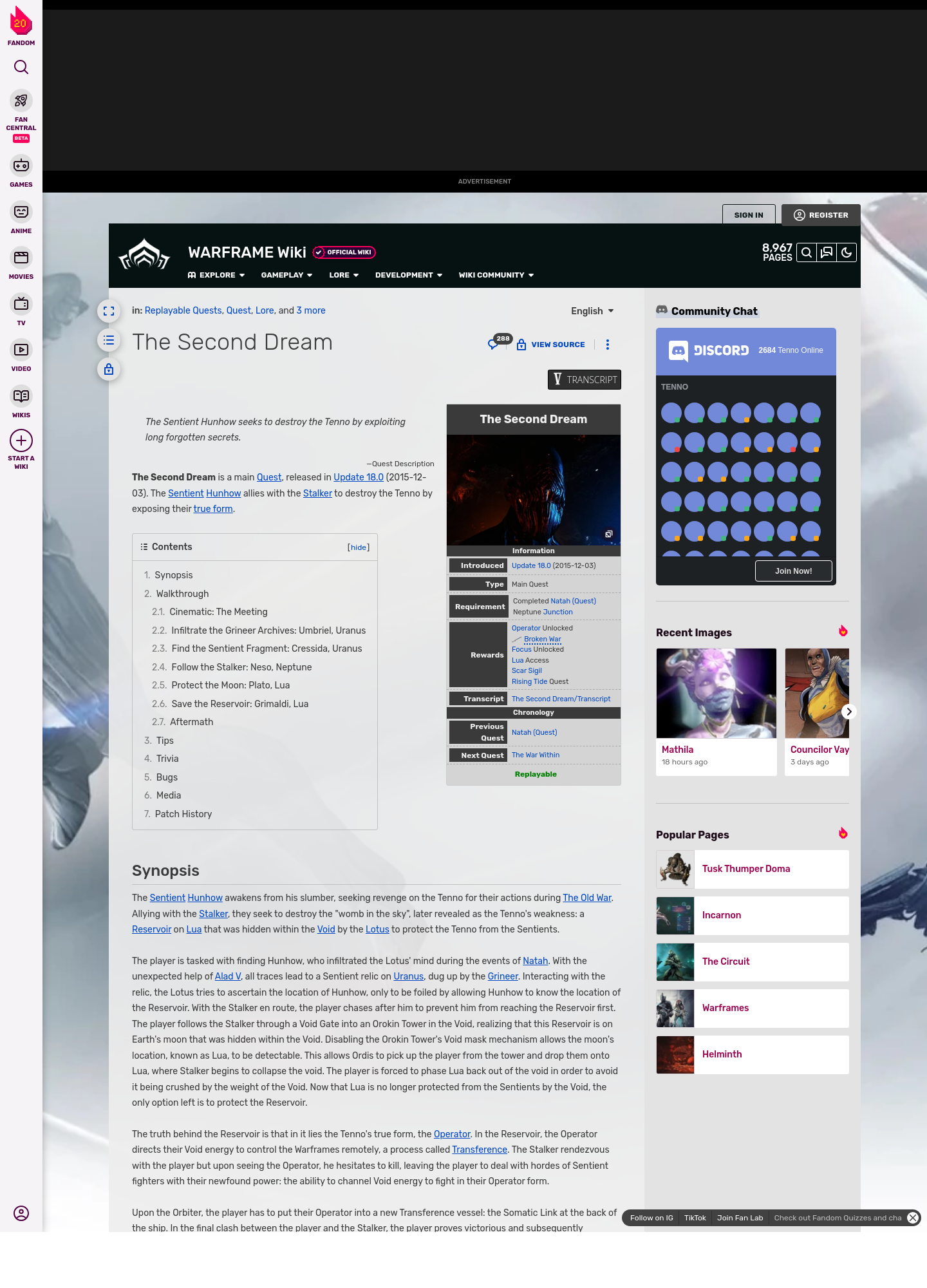Open The Second Dream/Transcript link

click(x=561, y=699)
